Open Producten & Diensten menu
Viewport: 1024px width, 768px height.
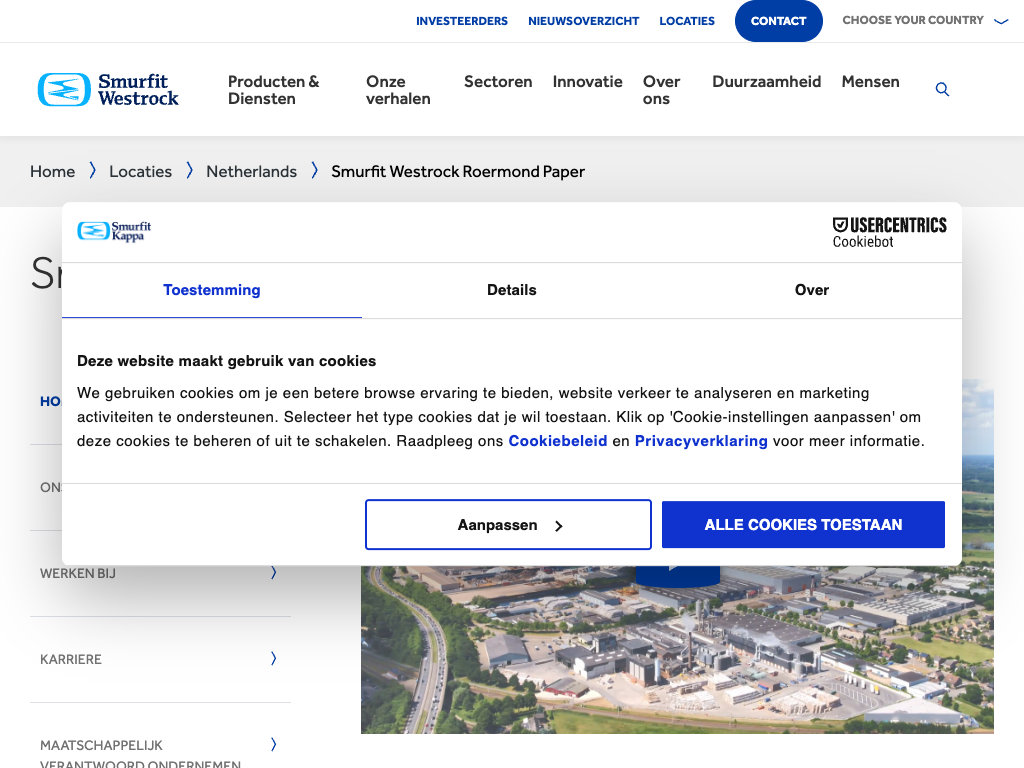pyautogui.click(x=273, y=90)
